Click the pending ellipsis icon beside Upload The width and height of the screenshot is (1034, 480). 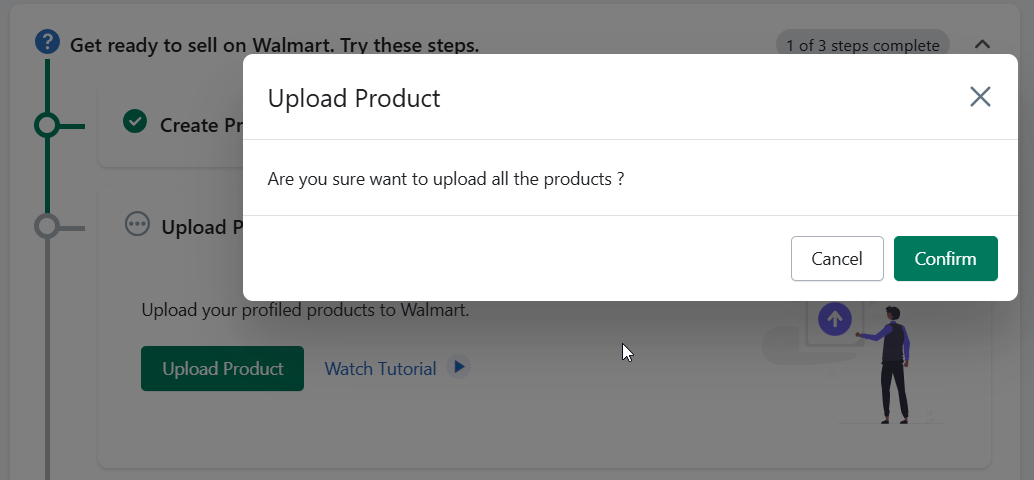point(137,224)
